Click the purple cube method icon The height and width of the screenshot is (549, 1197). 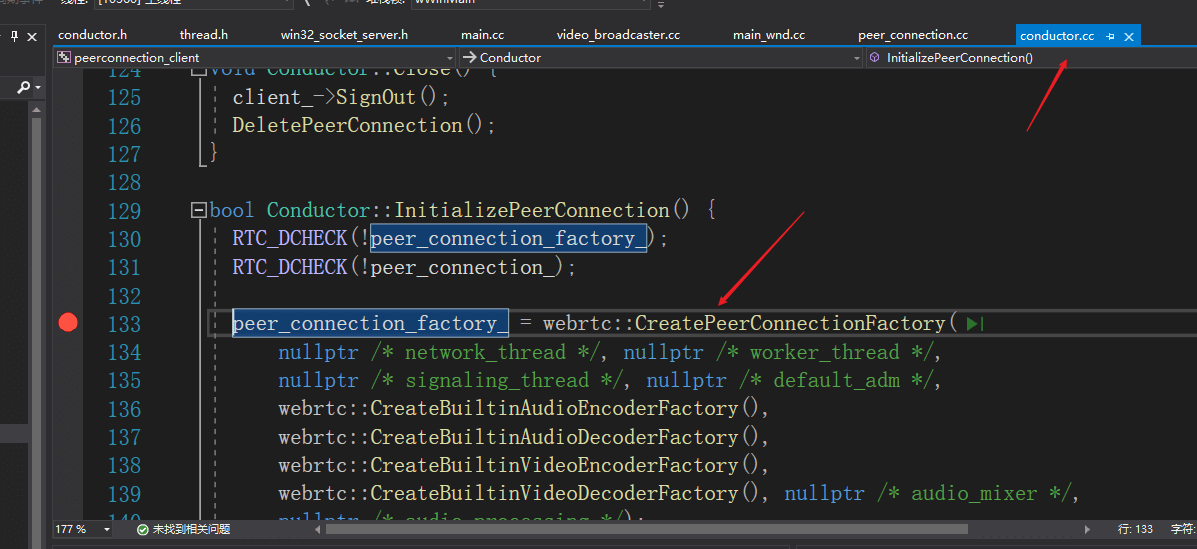[x=875, y=57]
